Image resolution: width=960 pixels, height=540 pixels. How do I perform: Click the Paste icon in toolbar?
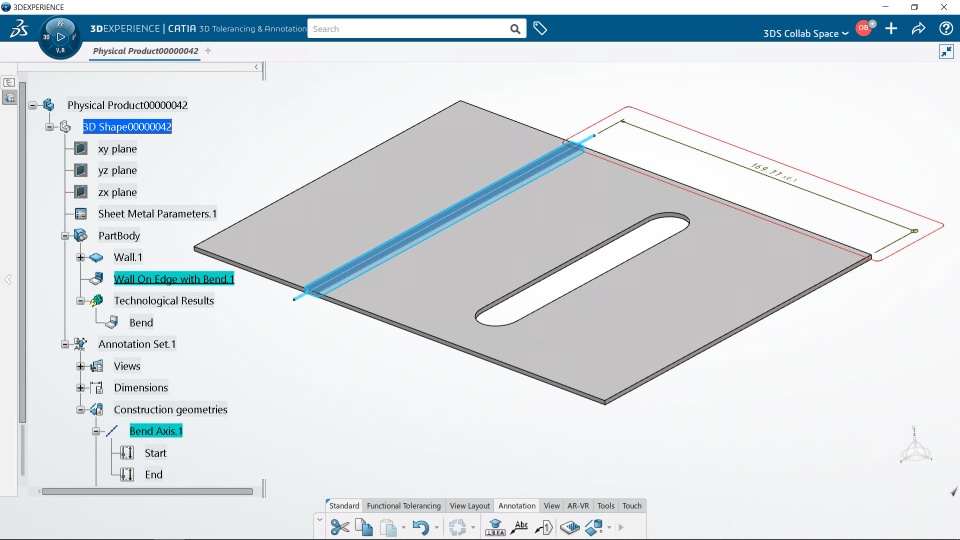(388, 527)
